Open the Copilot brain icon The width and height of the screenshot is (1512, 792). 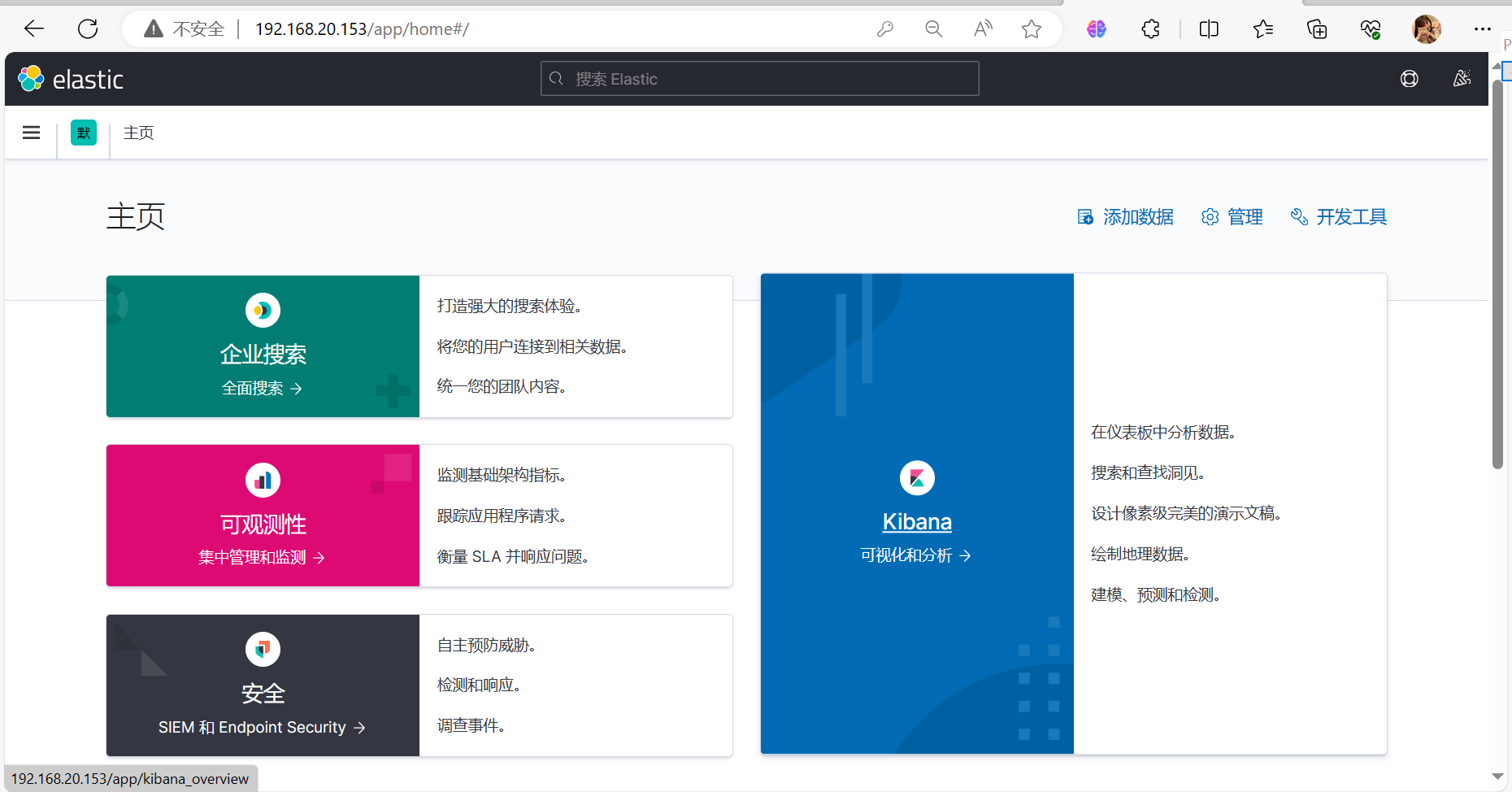tap(1097, 29)
